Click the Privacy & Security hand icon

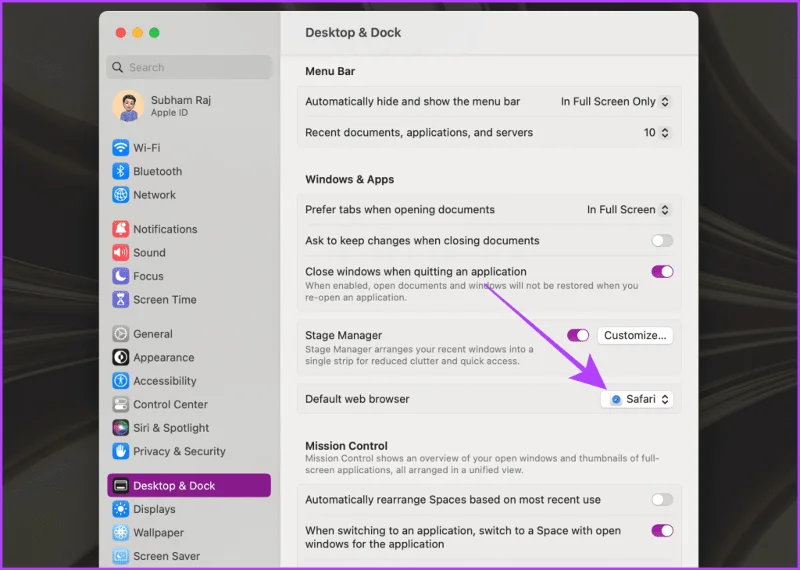tap(120, 451)
